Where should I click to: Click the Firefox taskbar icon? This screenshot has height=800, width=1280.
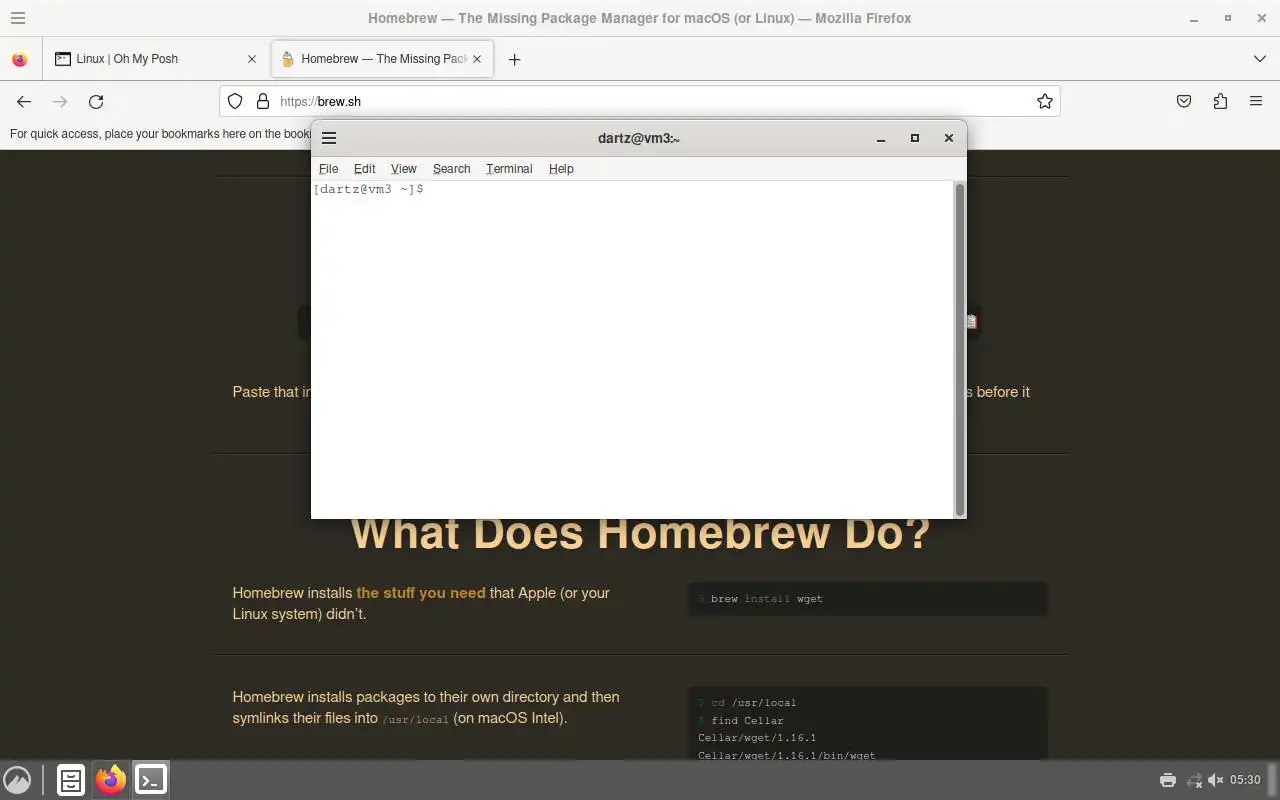click(x=111, y=780)
